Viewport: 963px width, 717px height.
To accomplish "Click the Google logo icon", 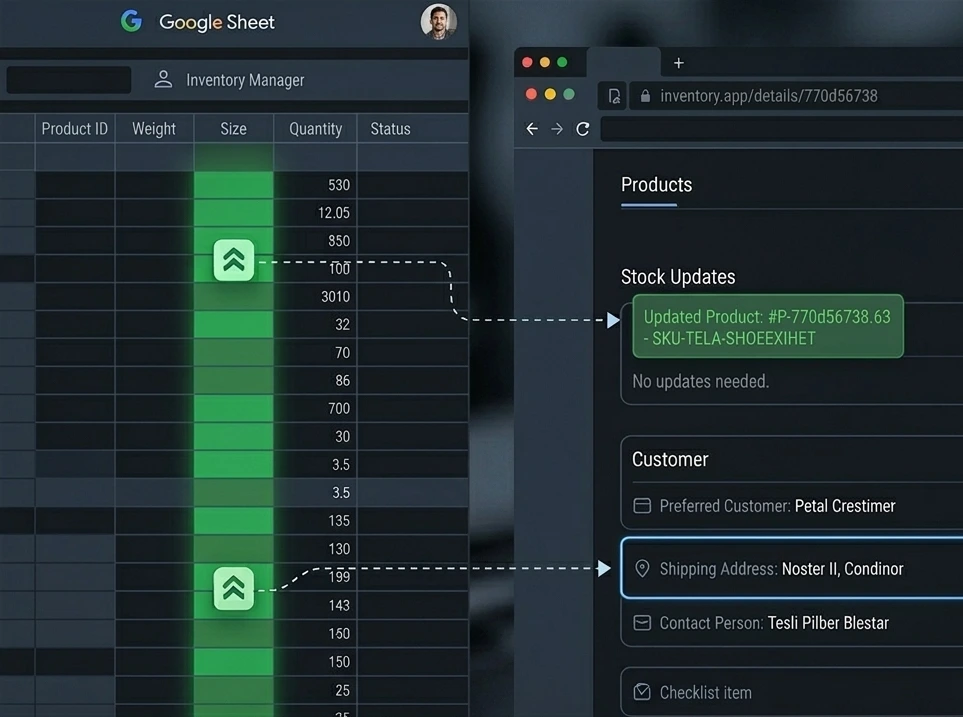I will click(x=131, y=21).
